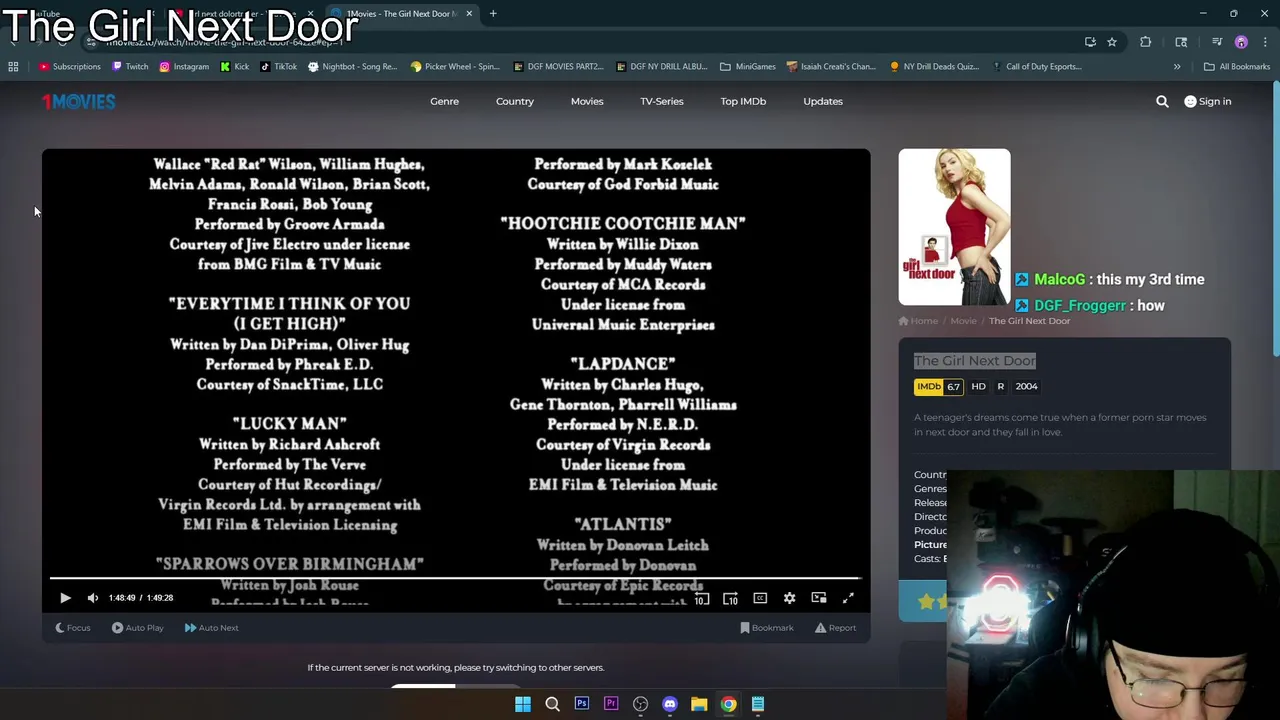Open the Subscriptions bookmark

coord(70,67)
